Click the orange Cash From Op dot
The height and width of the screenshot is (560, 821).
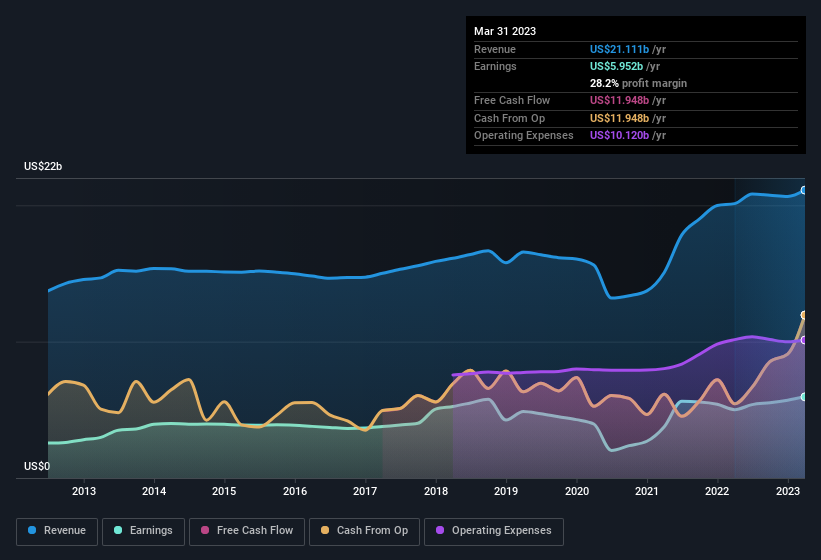(x=326, y=531)
